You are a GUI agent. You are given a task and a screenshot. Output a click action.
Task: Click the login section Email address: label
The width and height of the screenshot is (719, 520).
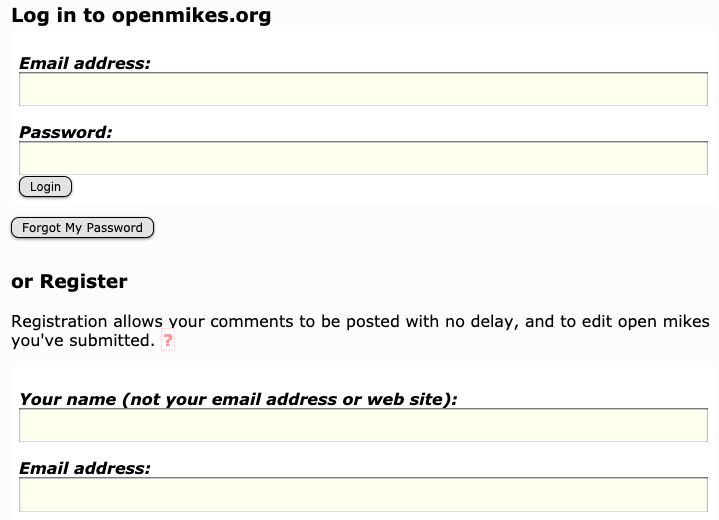(85, 63)
